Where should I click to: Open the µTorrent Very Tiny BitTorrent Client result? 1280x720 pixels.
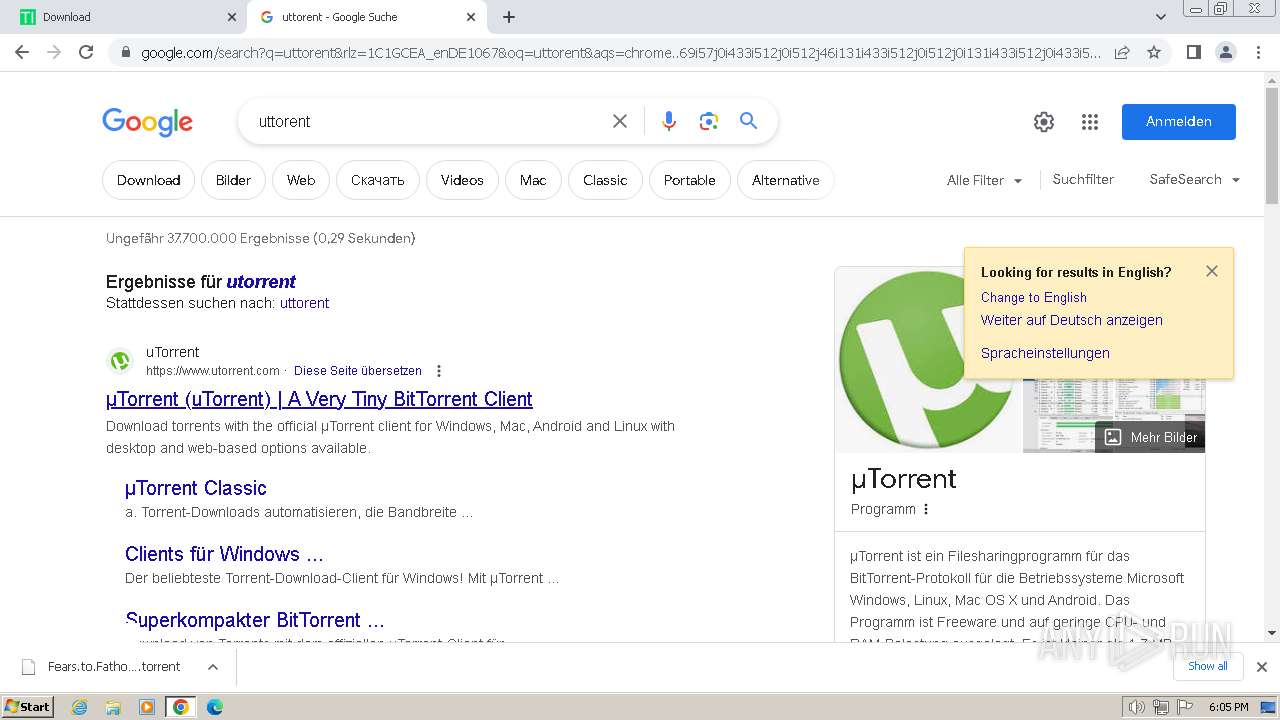(x=319, y=399)
